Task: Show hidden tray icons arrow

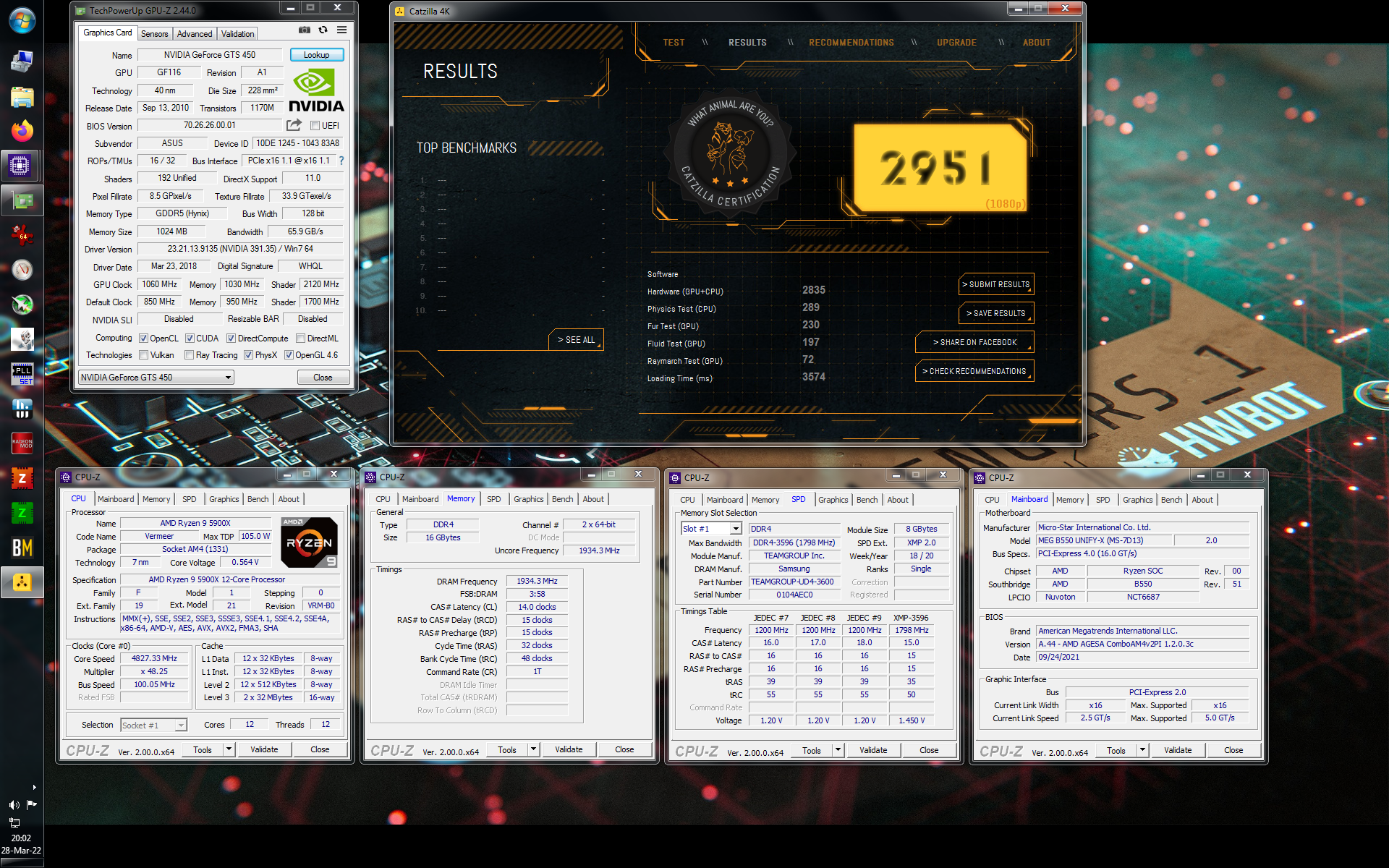Action: coord(34,787)
